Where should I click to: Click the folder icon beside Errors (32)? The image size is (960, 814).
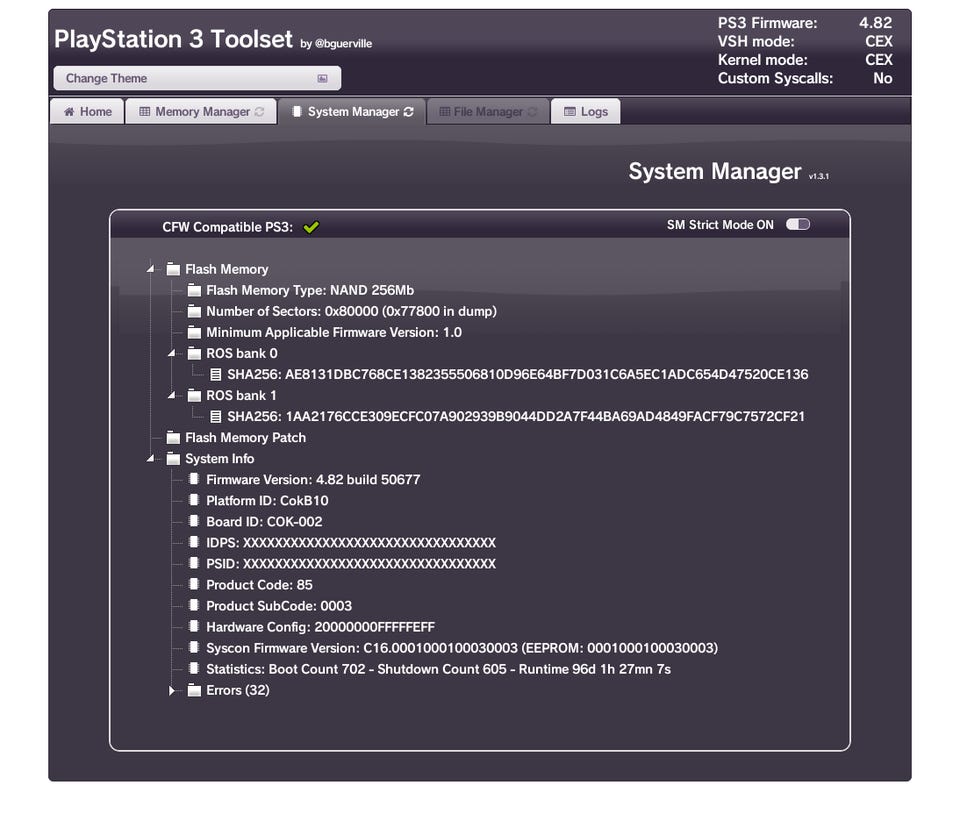[194, 690]
